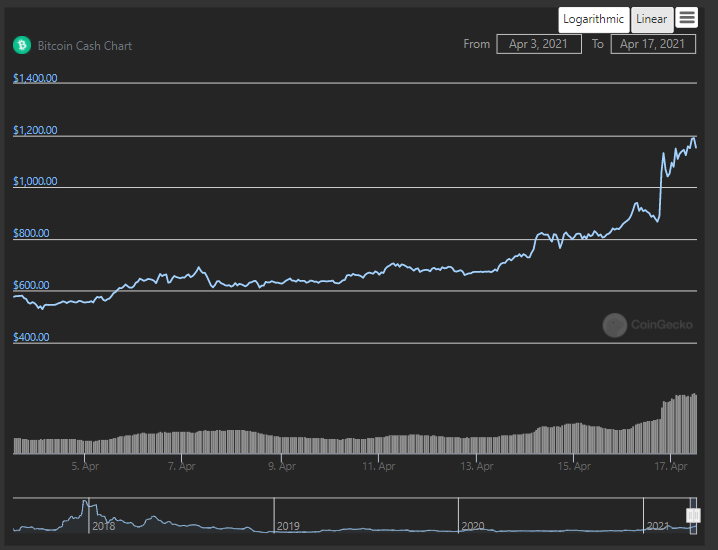Click the Bitcoin Cash Chart title

(85, 46)
